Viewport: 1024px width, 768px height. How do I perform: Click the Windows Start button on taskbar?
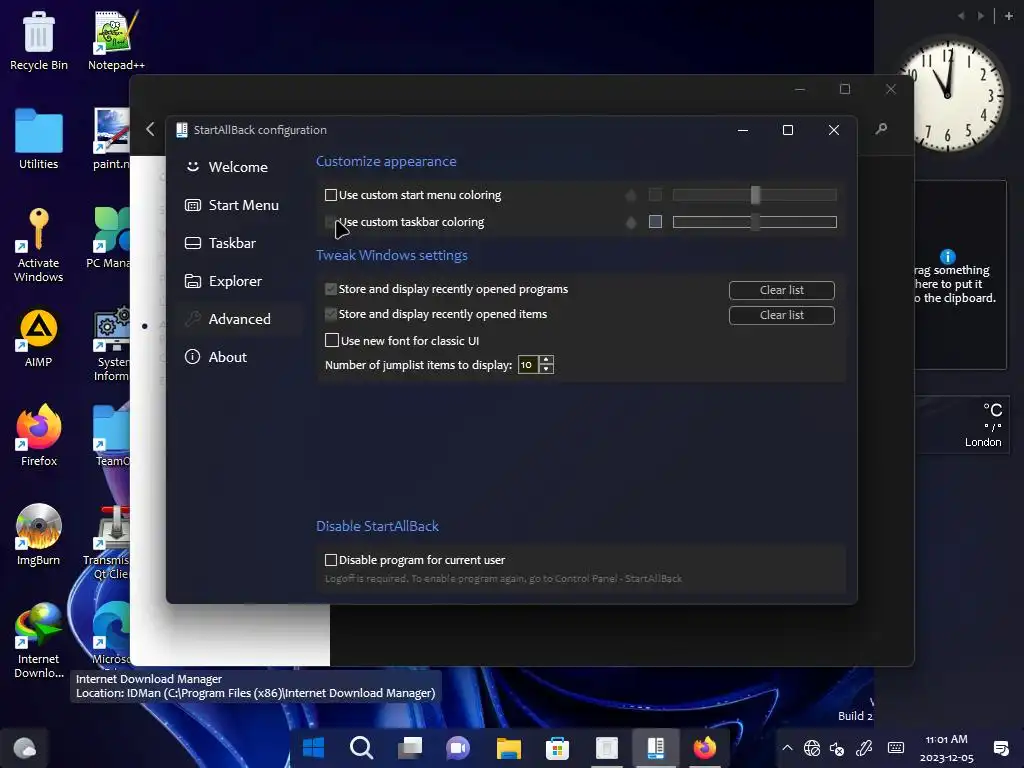pos(313,748)
